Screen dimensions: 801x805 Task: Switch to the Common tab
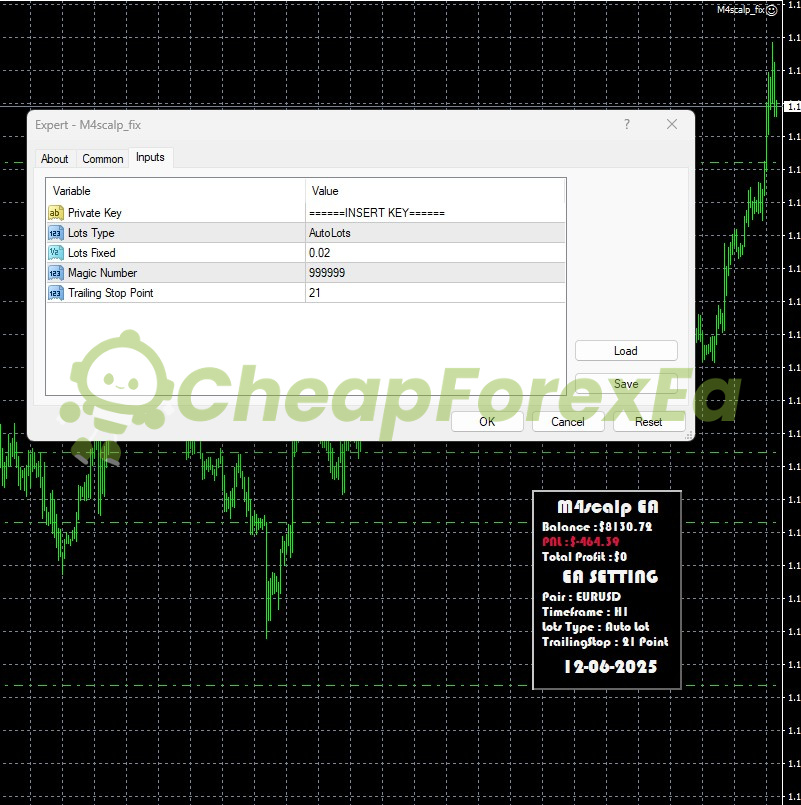click(103, 159)
